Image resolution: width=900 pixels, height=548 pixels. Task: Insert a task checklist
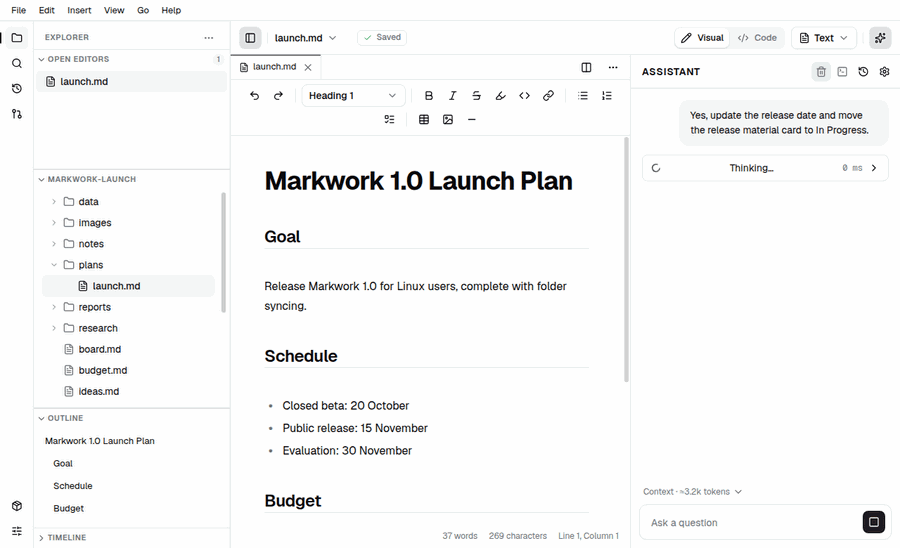click(x=389, y=119)
